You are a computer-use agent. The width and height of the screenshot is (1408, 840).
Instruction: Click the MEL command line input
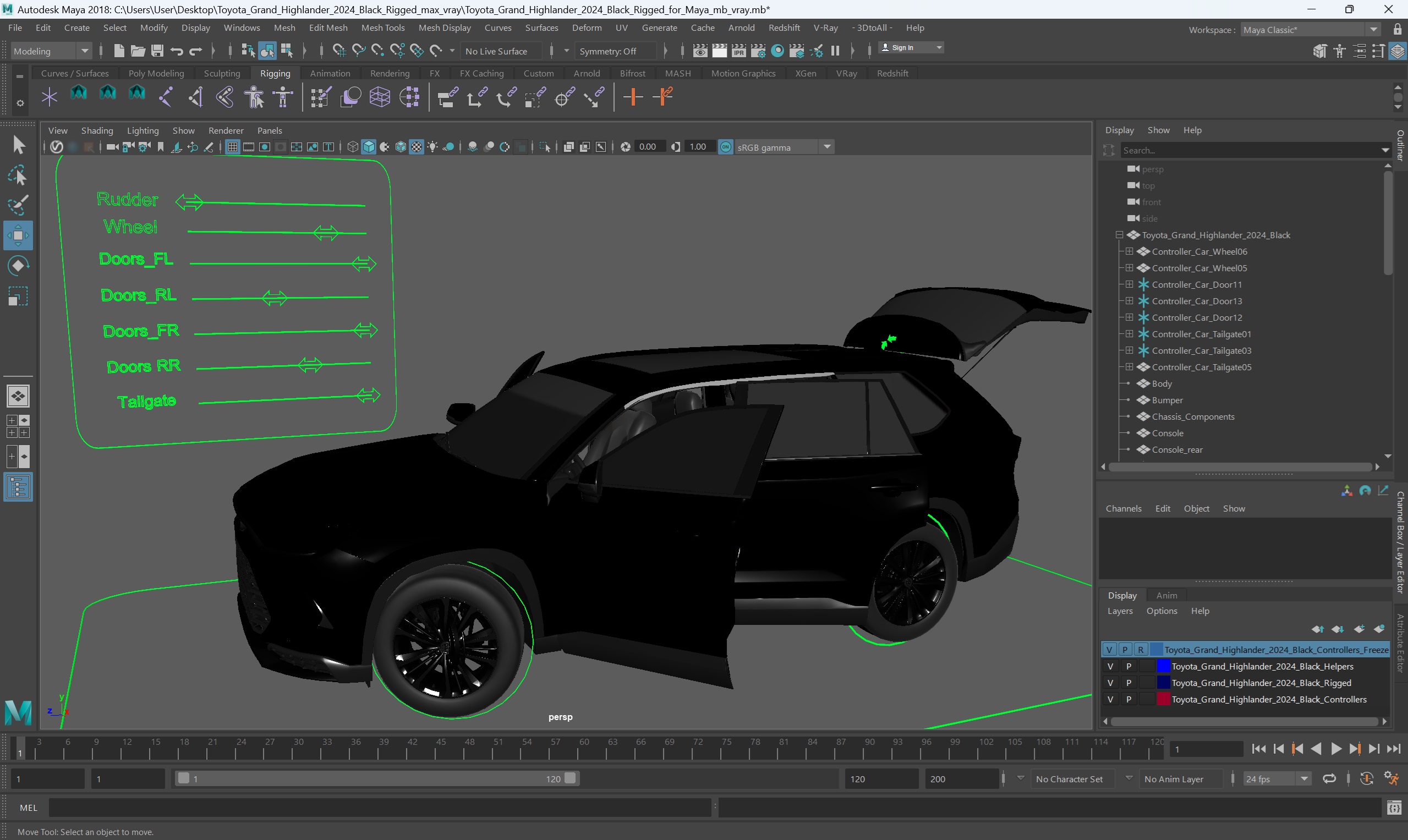[x=379, y=808]
